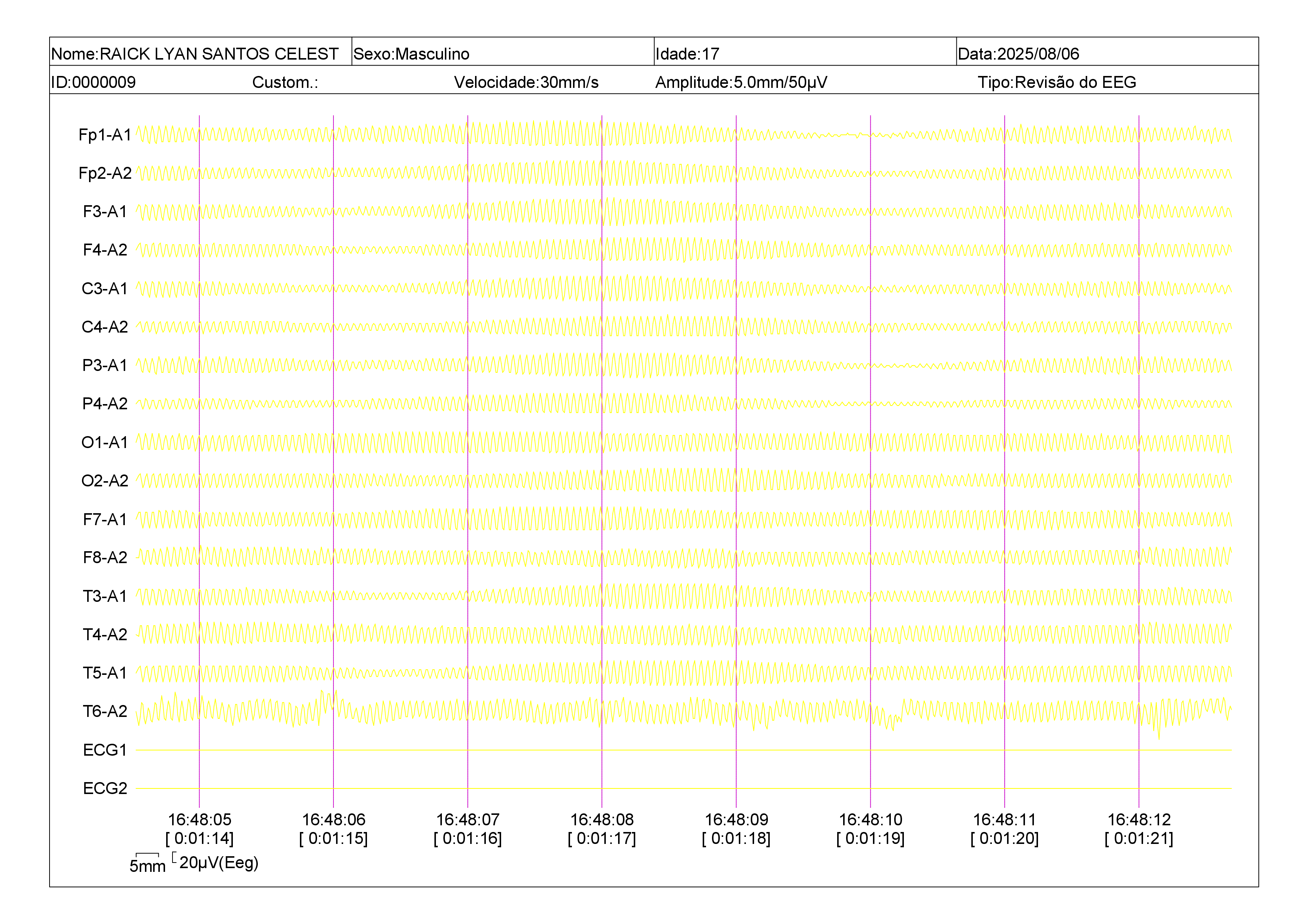
Task: Click the 16:48:05 time label
Action: coord(199,819)
